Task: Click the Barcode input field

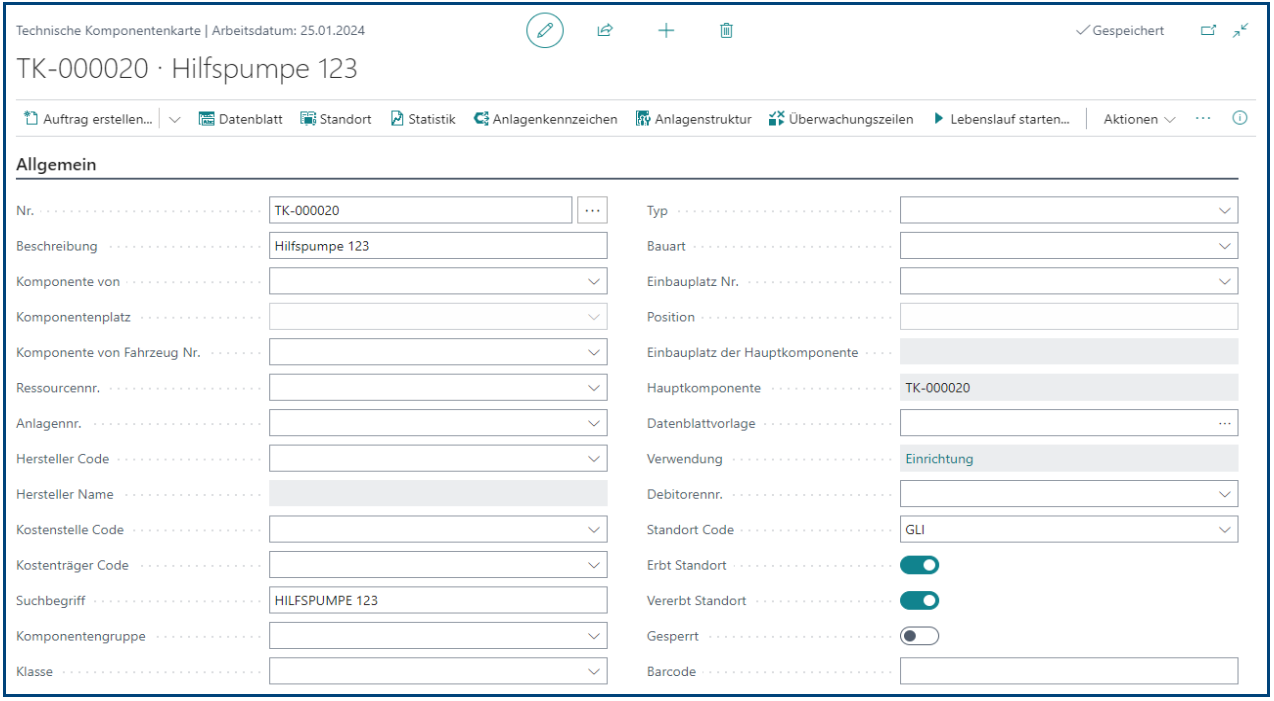Action: (1069, 671)
